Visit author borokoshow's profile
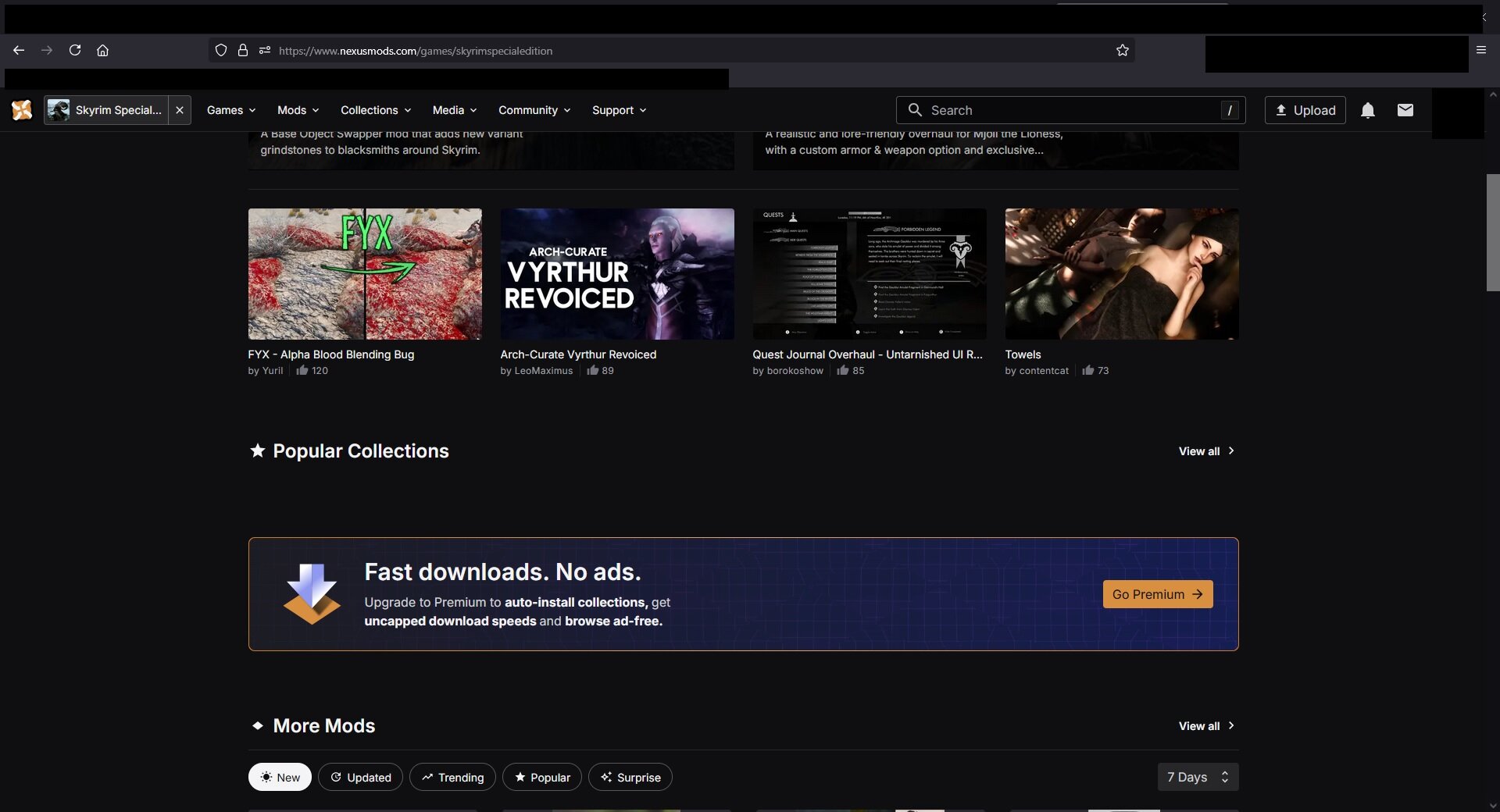Screen dimensions: 1500x812 coord(795,371)
